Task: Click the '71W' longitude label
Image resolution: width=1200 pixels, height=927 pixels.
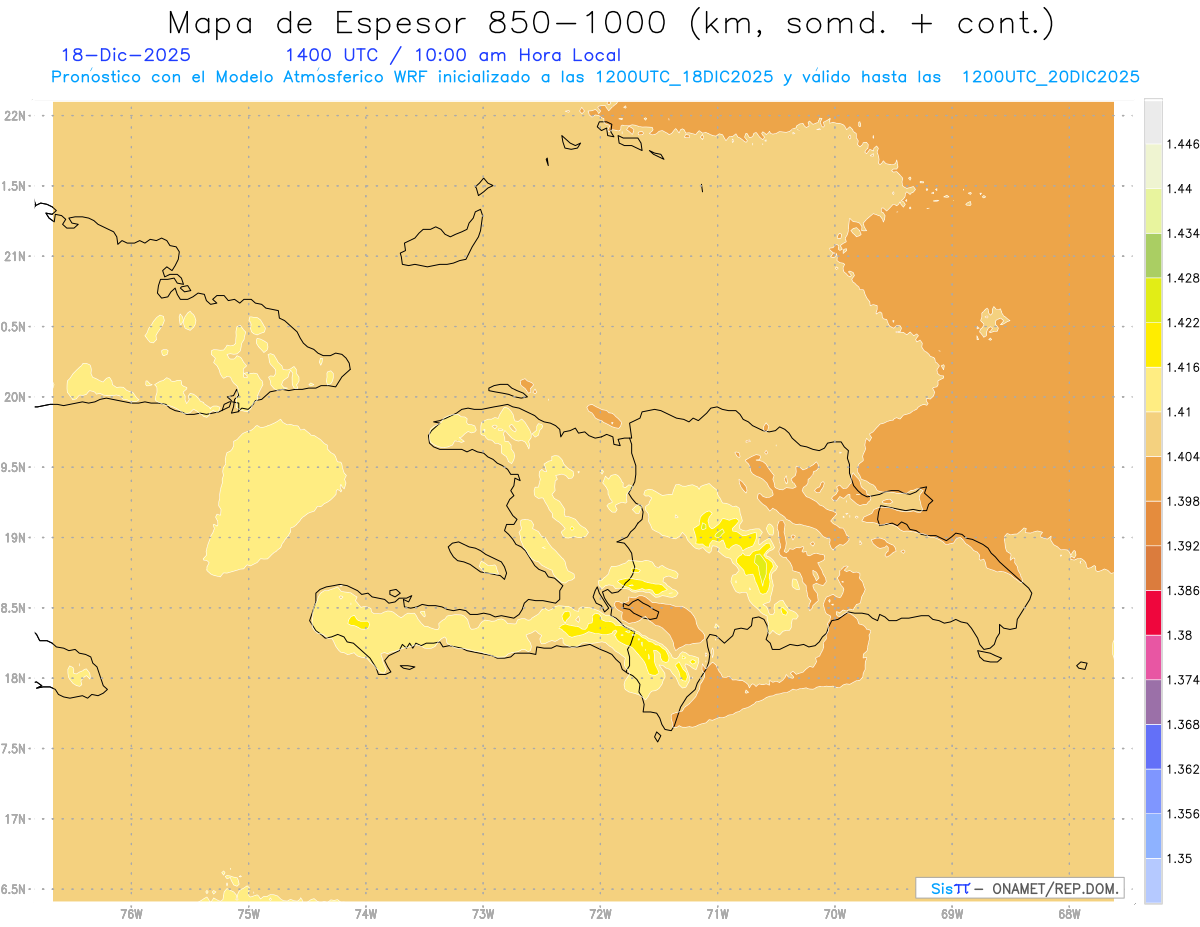Action: 717,914
